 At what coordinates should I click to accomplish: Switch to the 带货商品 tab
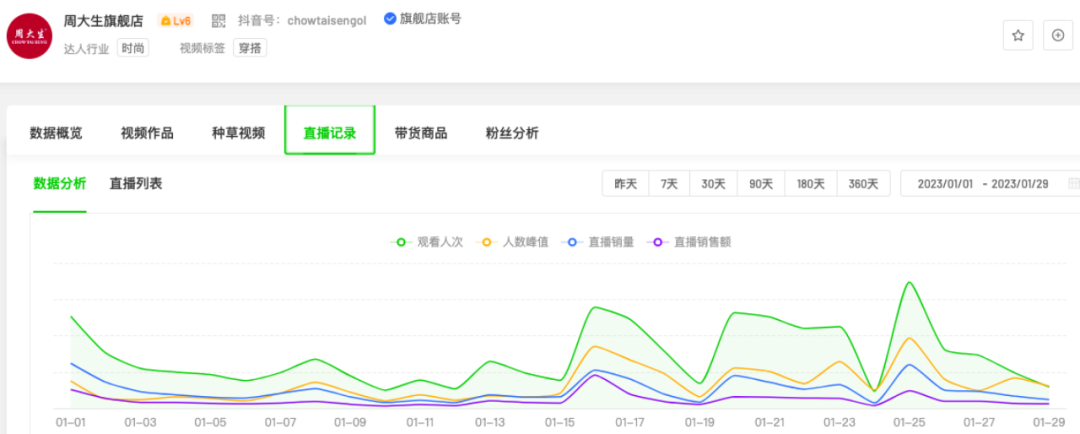[x=420, y=133]
